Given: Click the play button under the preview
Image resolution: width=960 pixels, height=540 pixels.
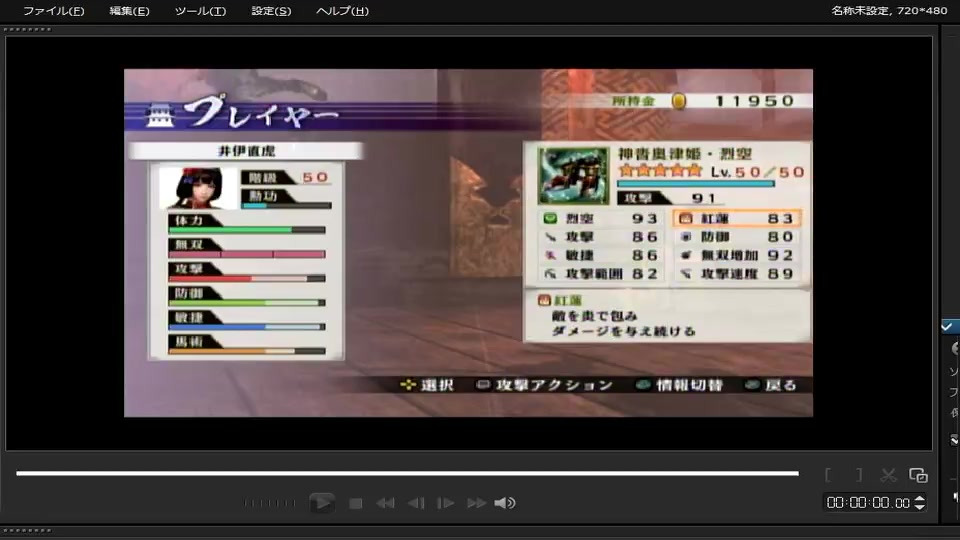Looking at the screenshot, I should pyautogui.click(x=321, y=503).
